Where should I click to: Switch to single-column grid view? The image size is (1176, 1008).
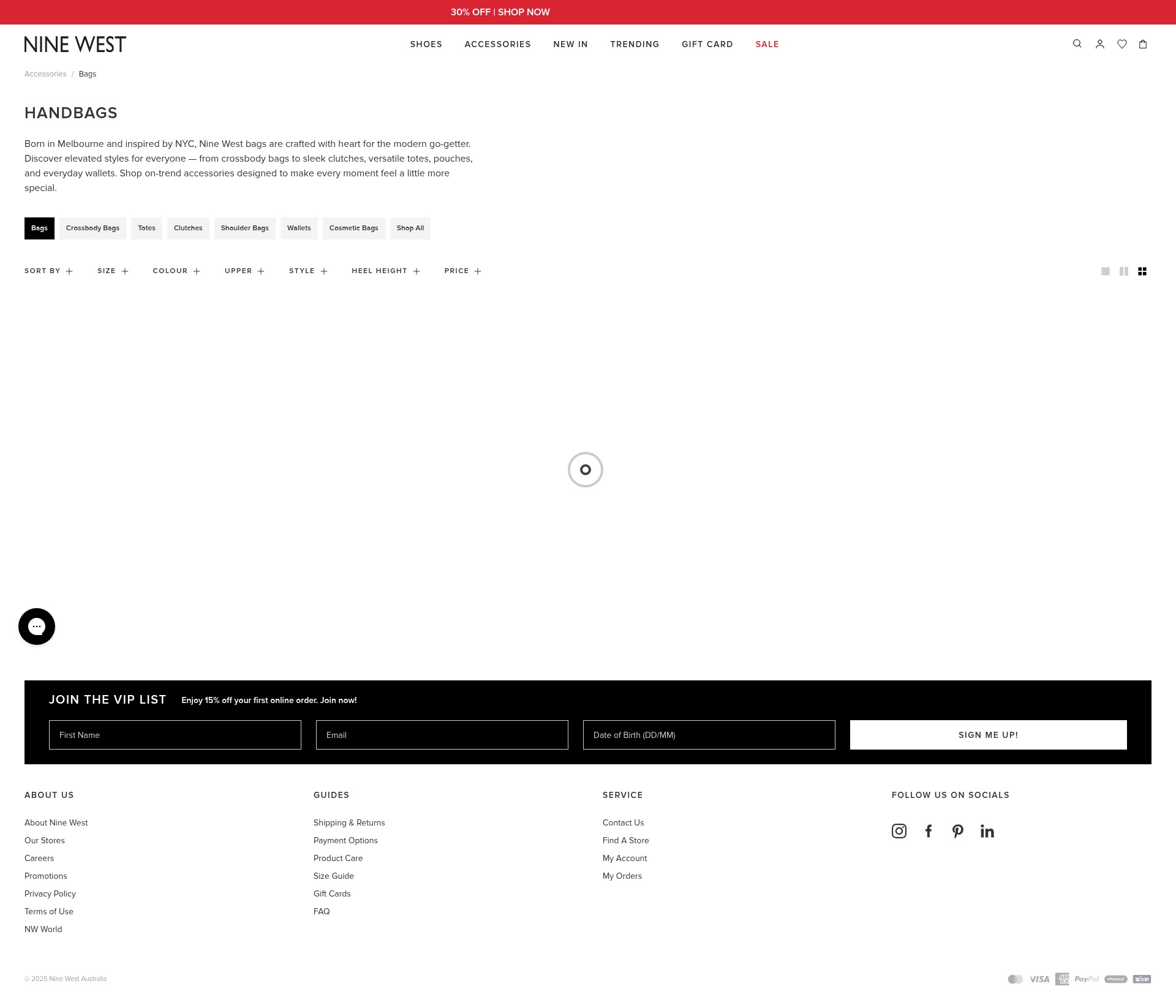tap(1106, 271)
